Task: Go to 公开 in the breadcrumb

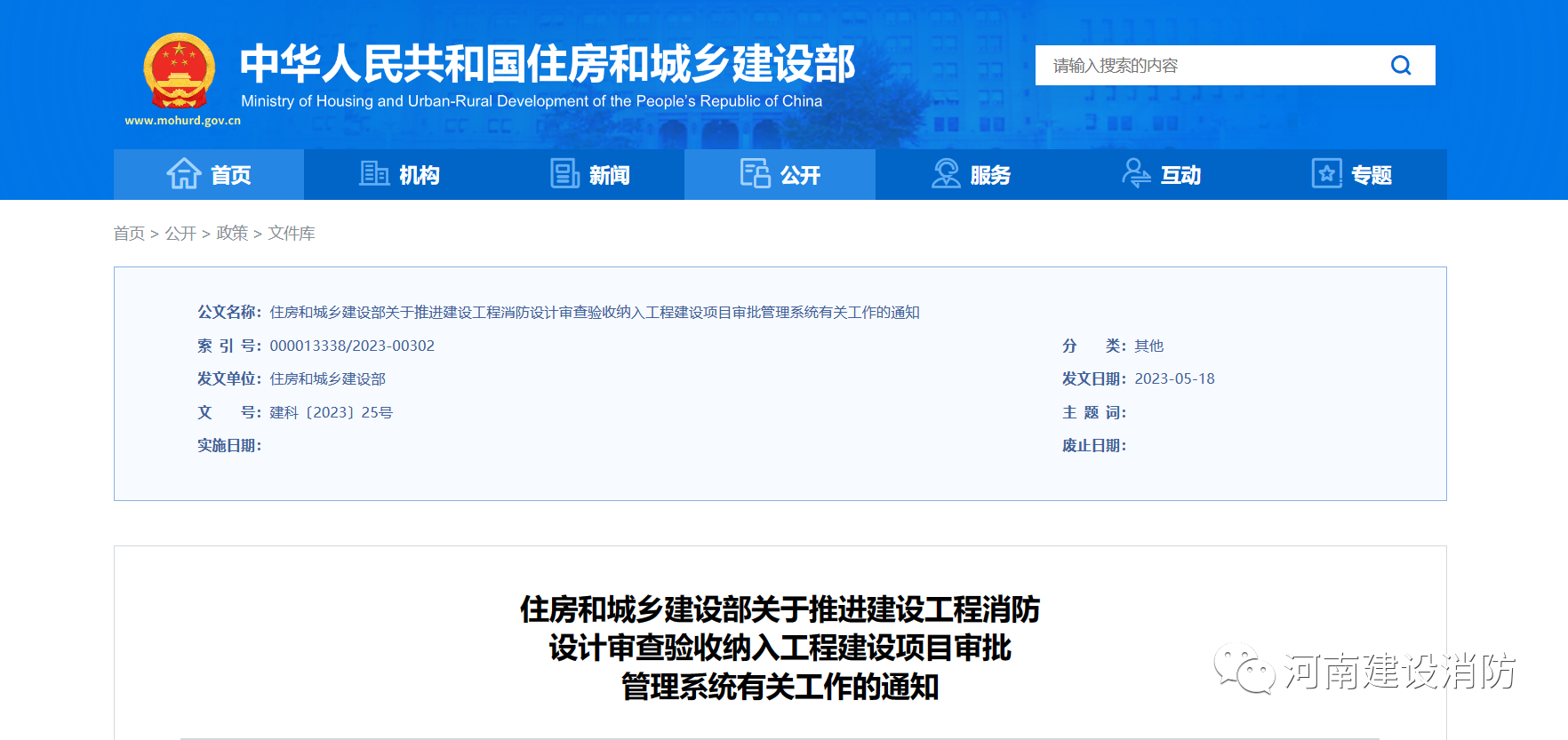Action: click(180, 233)
